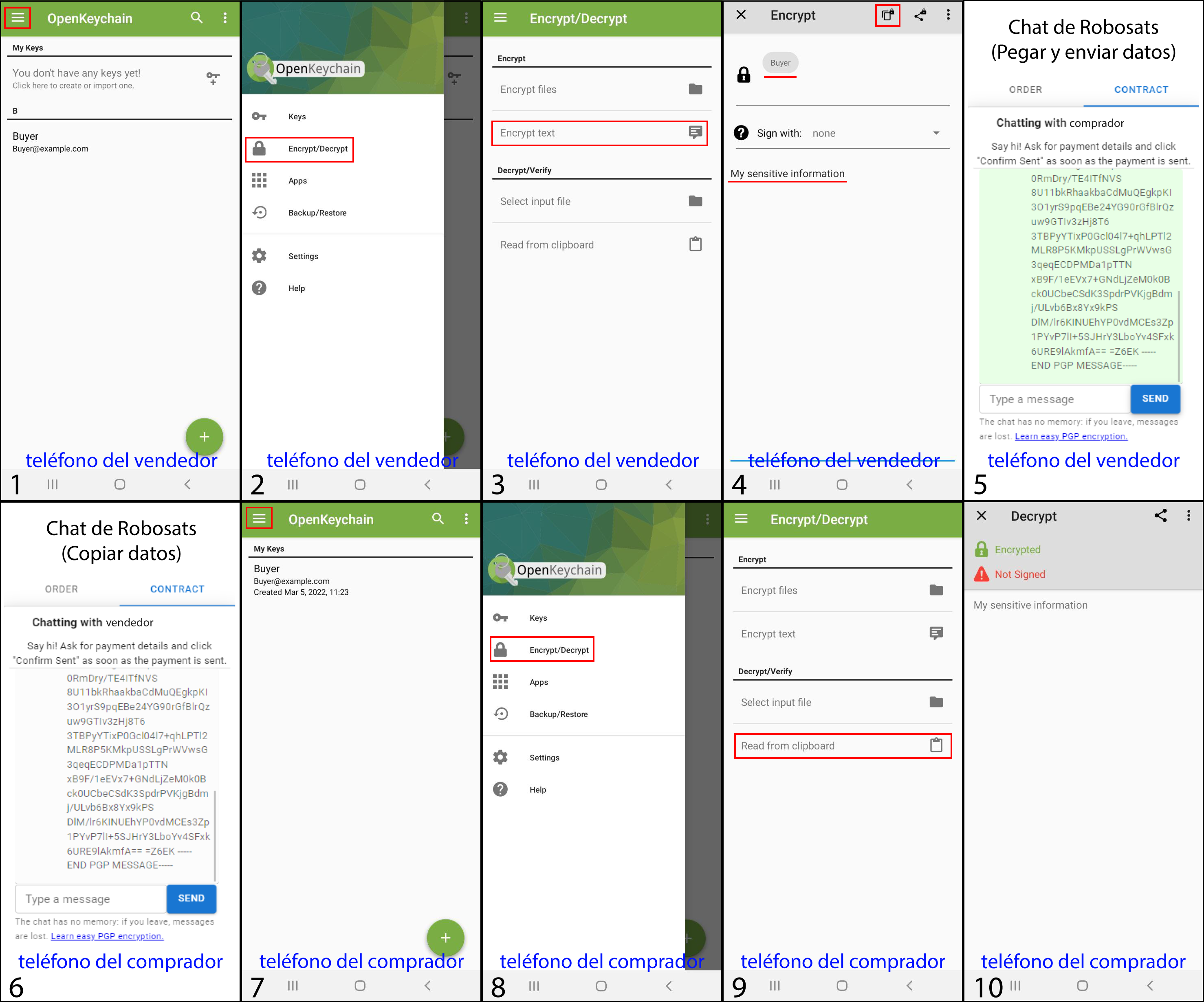The image size is (1204, 1002).
Task: Tap the share icon on Decrypt screen
Action: tap(1160, 516)
